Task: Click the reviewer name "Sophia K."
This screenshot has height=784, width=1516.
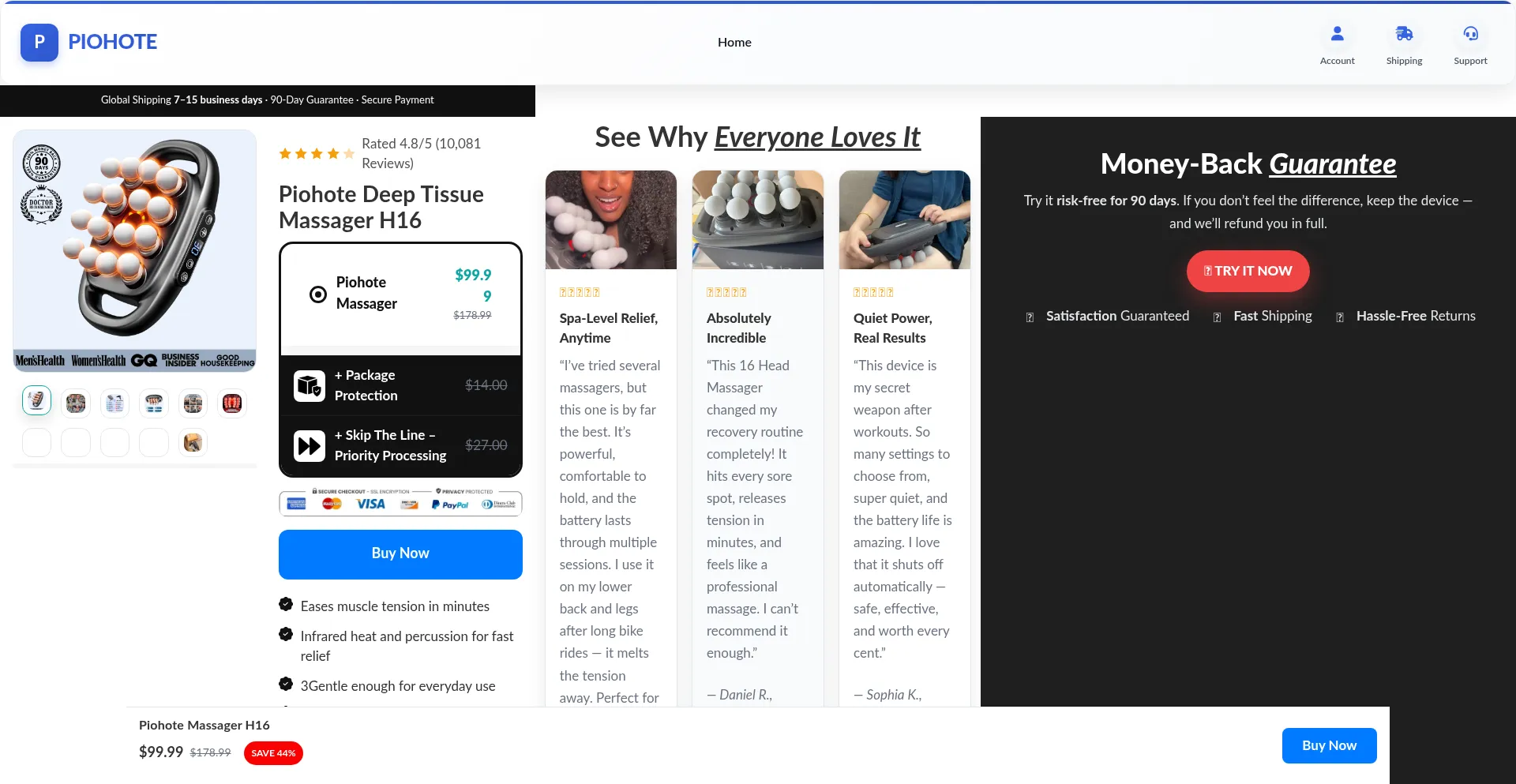Action: [894, 695]
